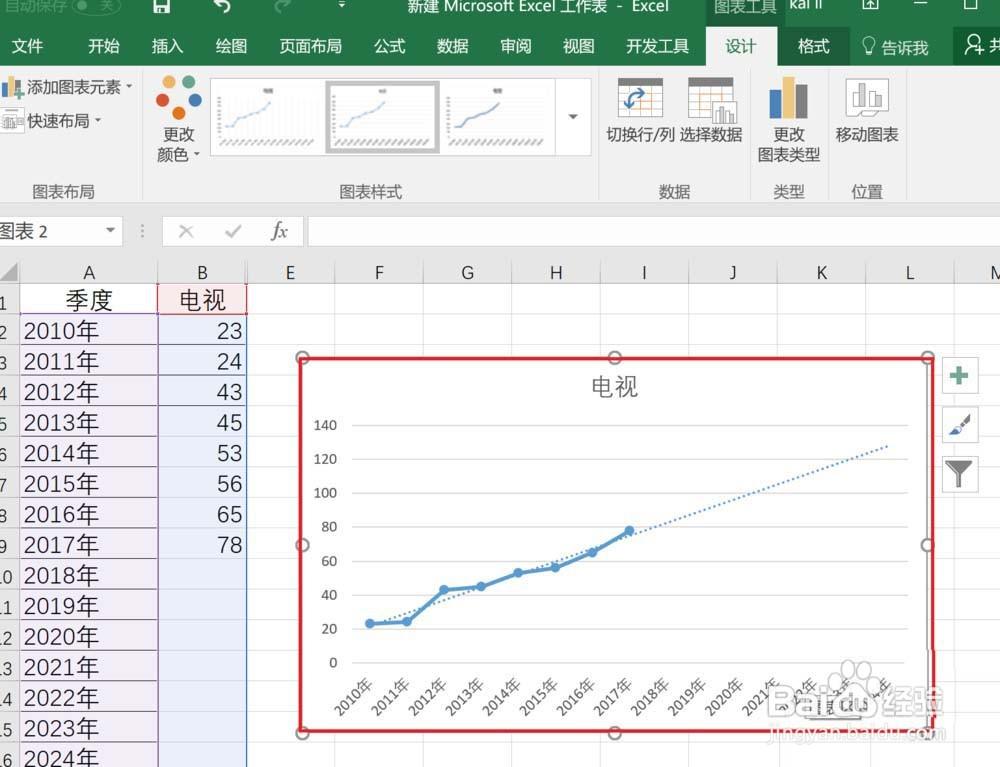1000x767 pixels.
Task: Switch to the 页面布局 tab
Action: [311, 46]
